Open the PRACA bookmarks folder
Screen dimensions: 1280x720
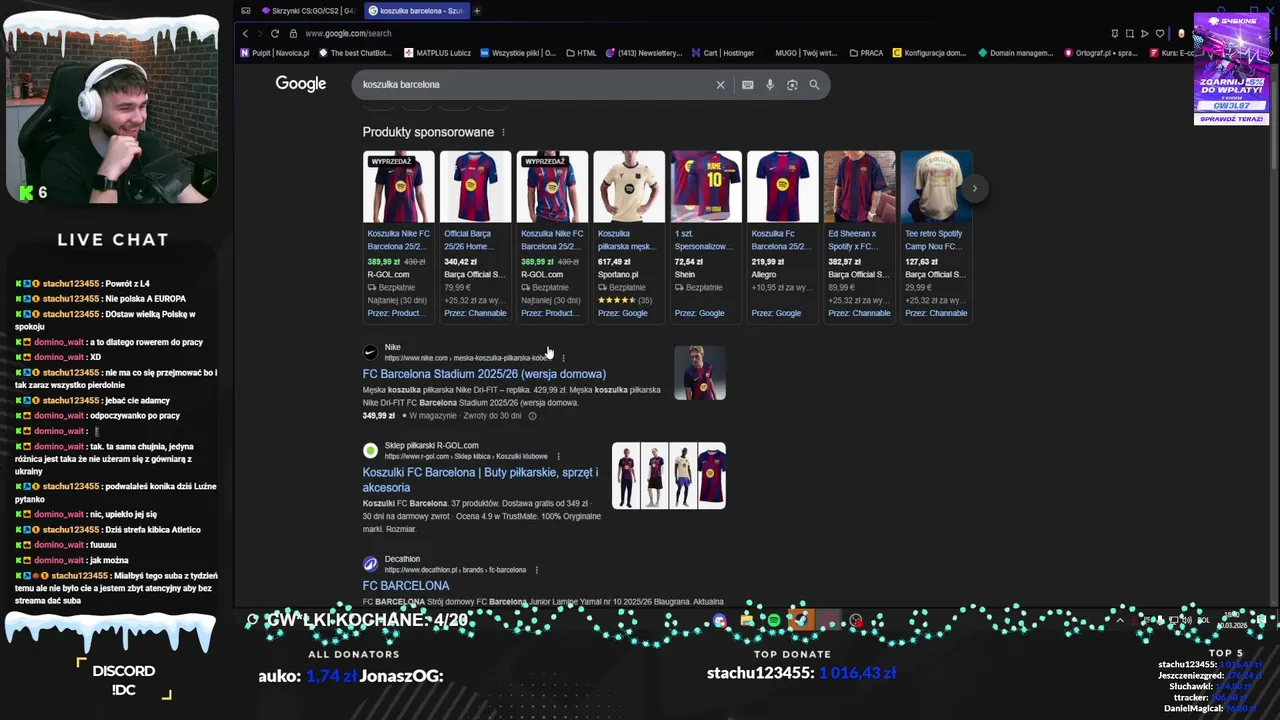[865, 53]
